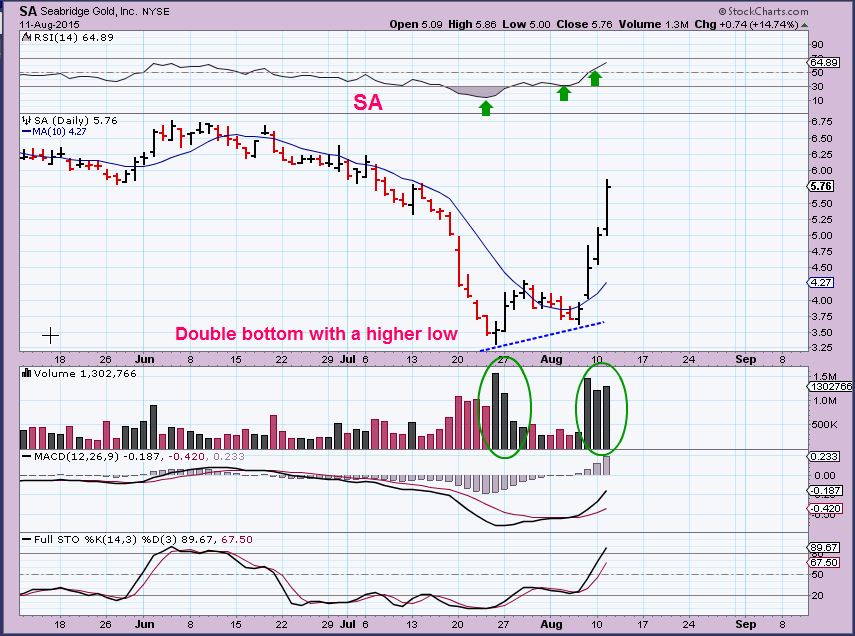The width and height of the screenshot is (855, 636).
Task: Click the 1.5M volume axis label
Action: [824, 376]
